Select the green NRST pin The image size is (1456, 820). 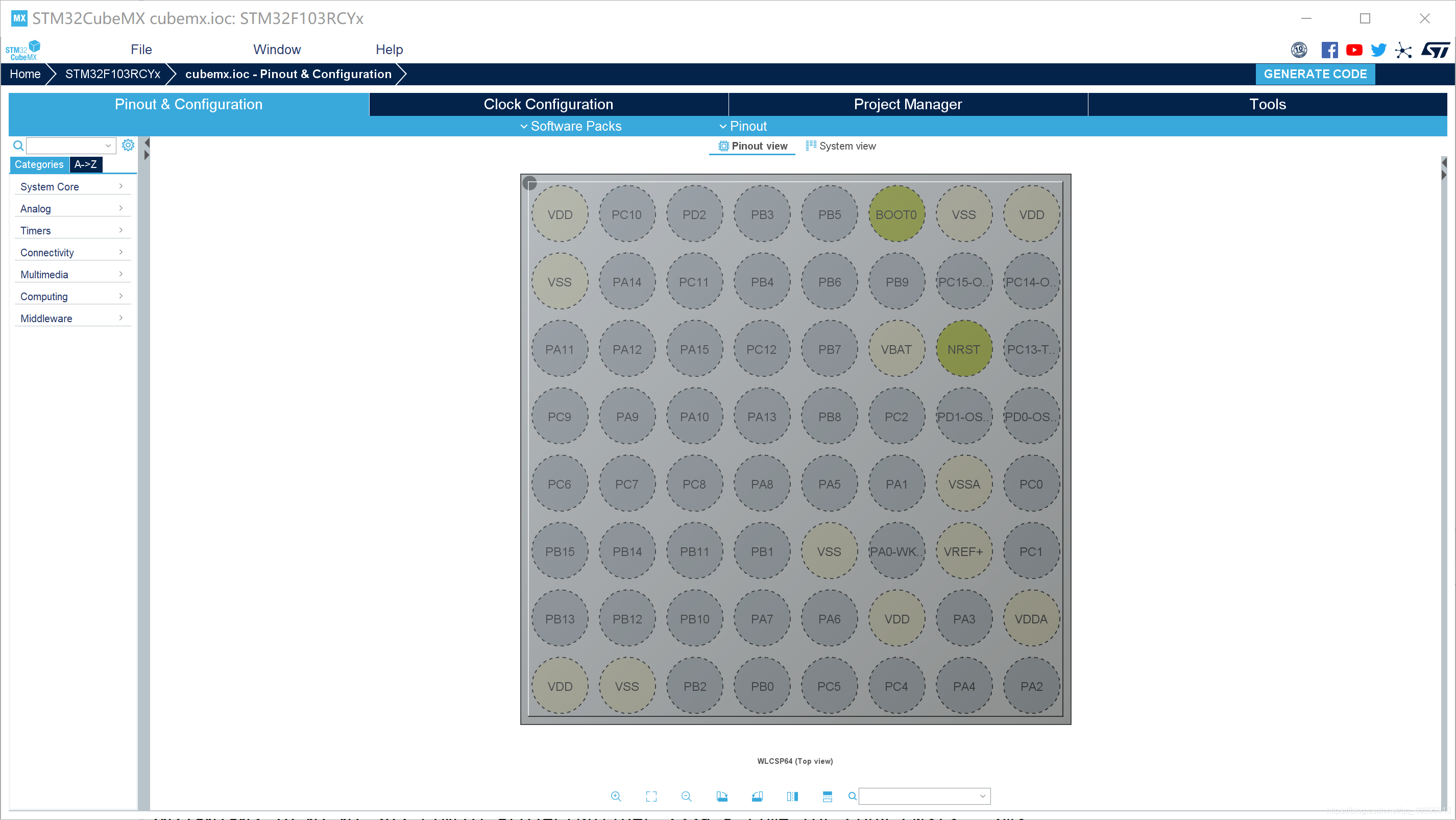coord(963,349)
